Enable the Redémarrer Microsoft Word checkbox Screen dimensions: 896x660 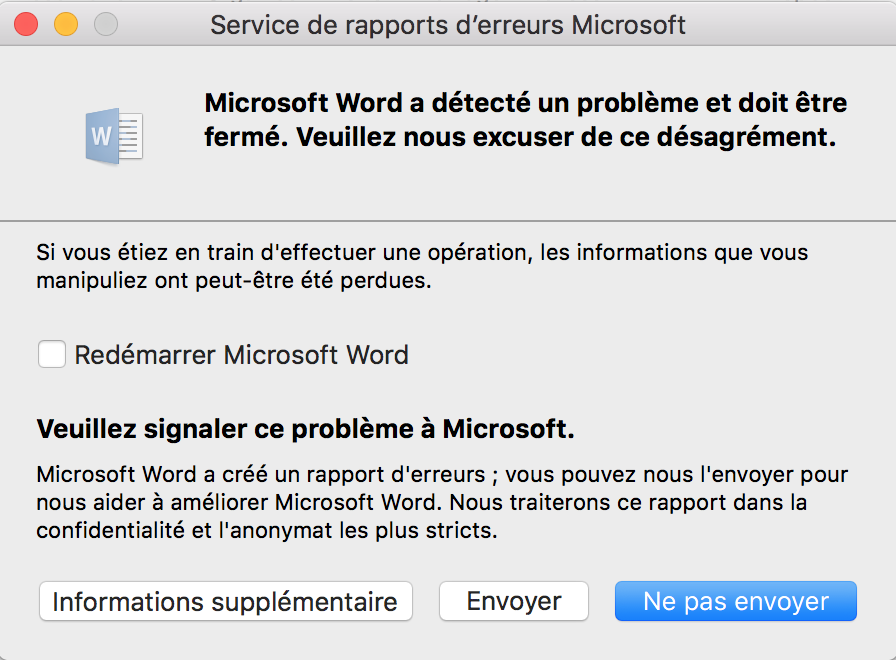click(x=51, y=354)
